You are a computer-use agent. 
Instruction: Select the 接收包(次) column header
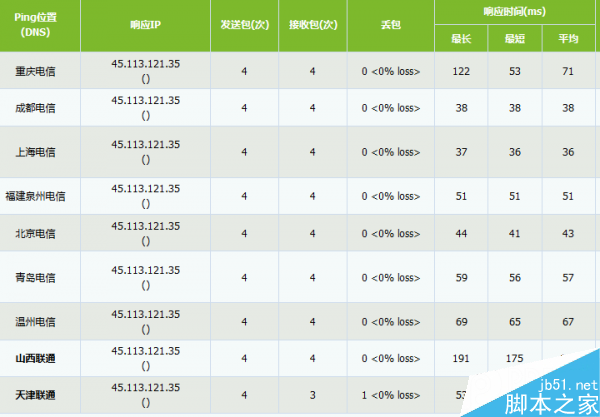(312, 25)
